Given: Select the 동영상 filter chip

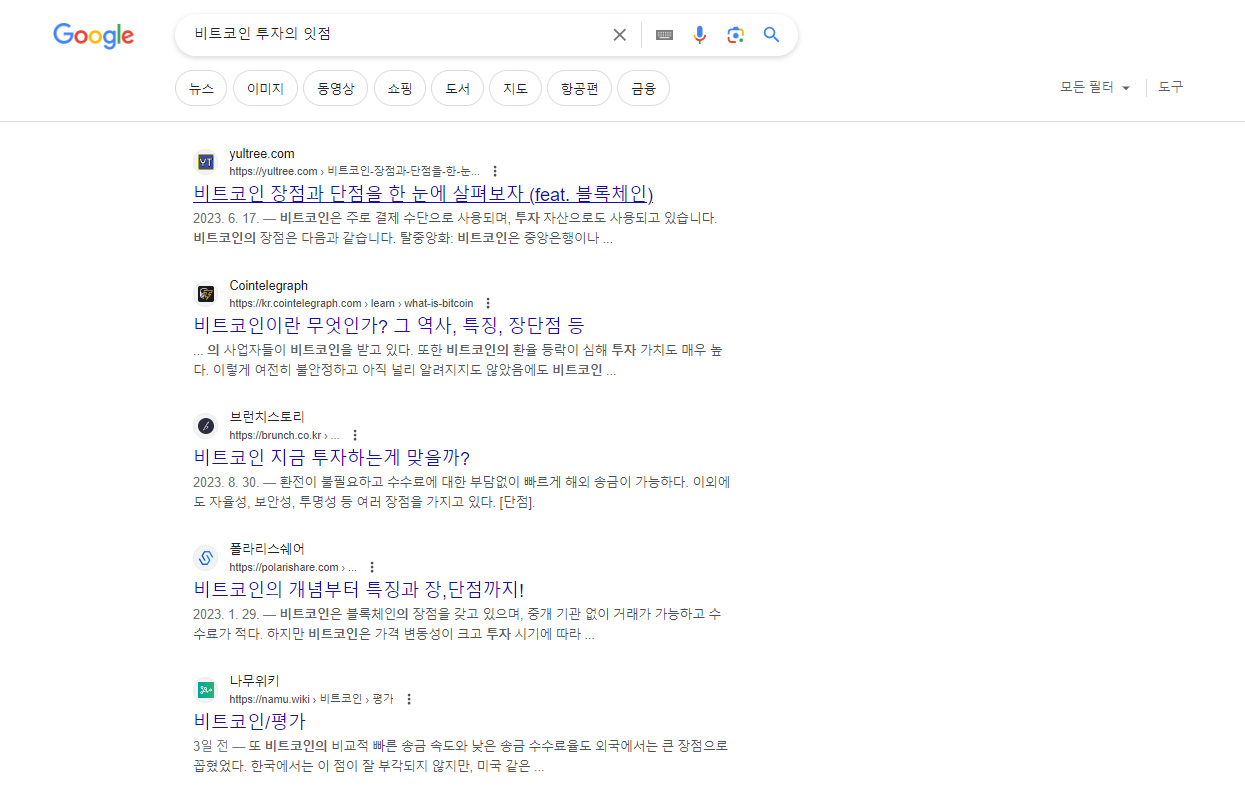Looking at the screenshot, I should 336,88.
